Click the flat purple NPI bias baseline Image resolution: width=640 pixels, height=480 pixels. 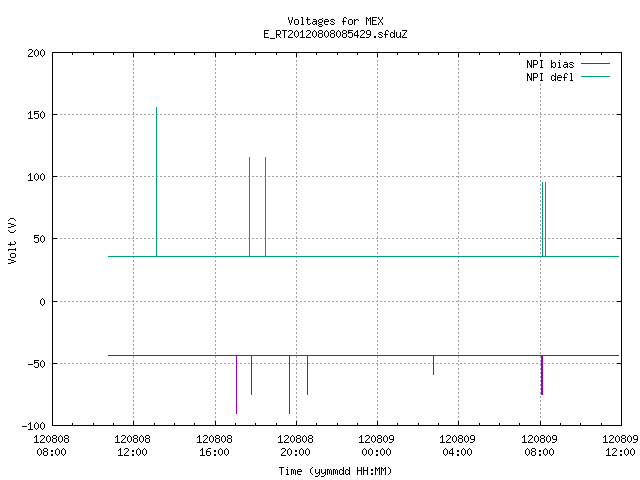tap(363, 356)
